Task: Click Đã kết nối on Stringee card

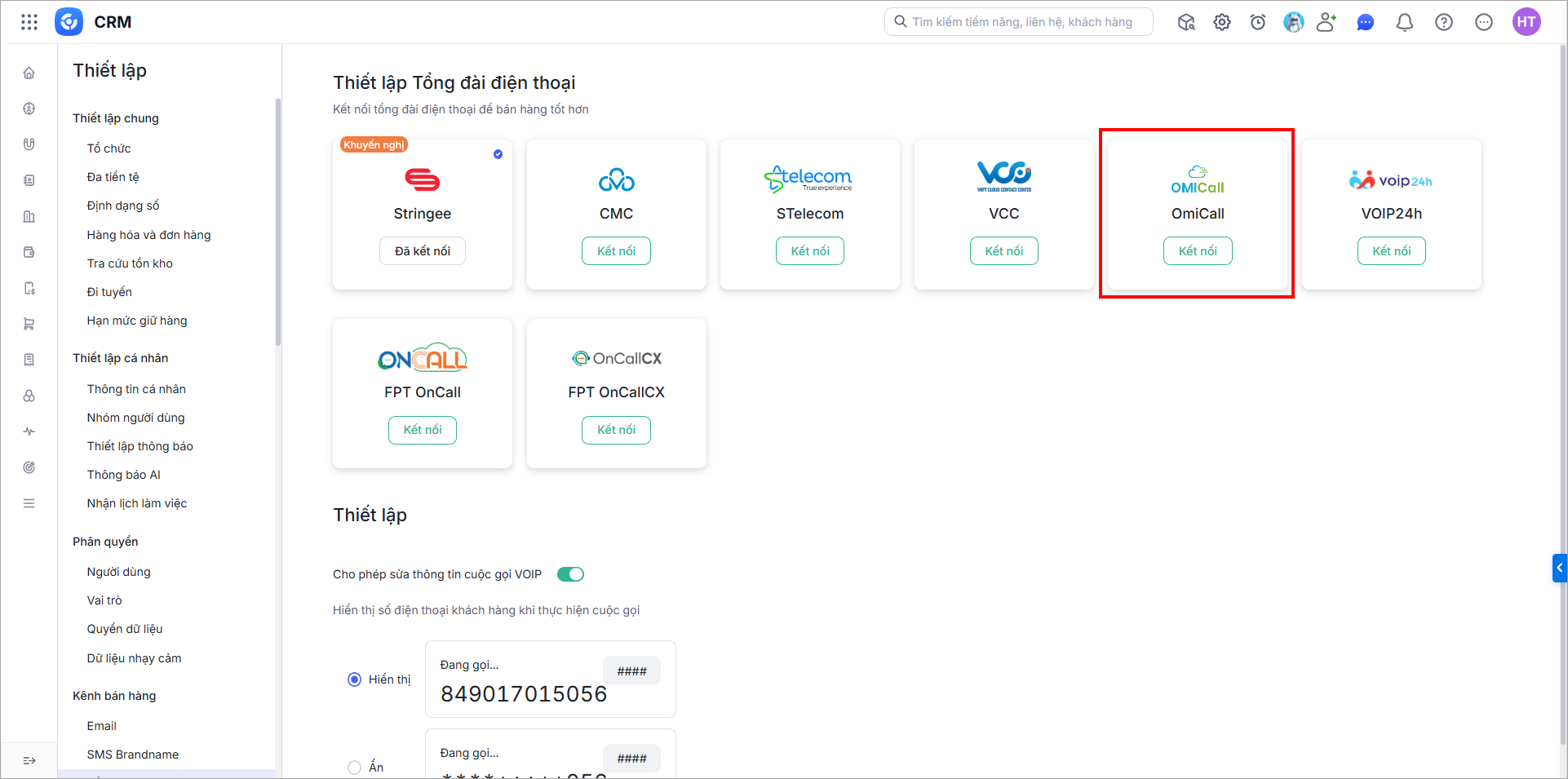Action: pyautogui.click(x=423, y=251)
